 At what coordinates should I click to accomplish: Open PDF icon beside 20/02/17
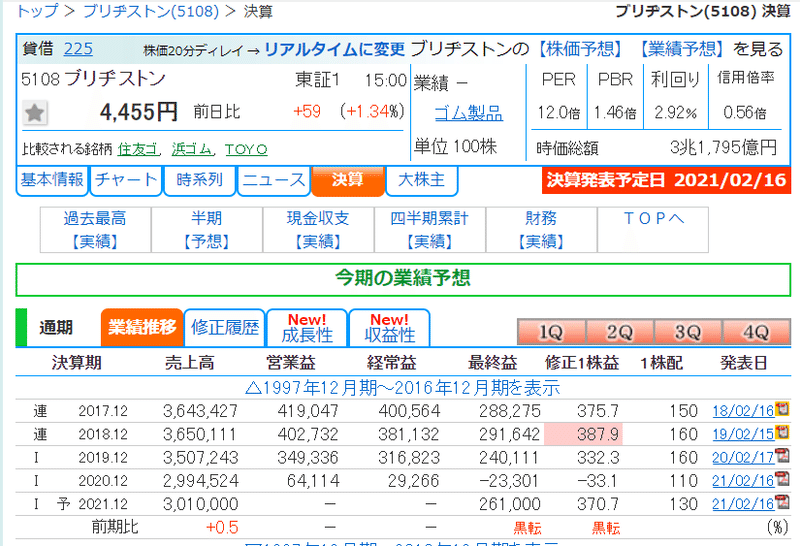(x=782, y=456)
